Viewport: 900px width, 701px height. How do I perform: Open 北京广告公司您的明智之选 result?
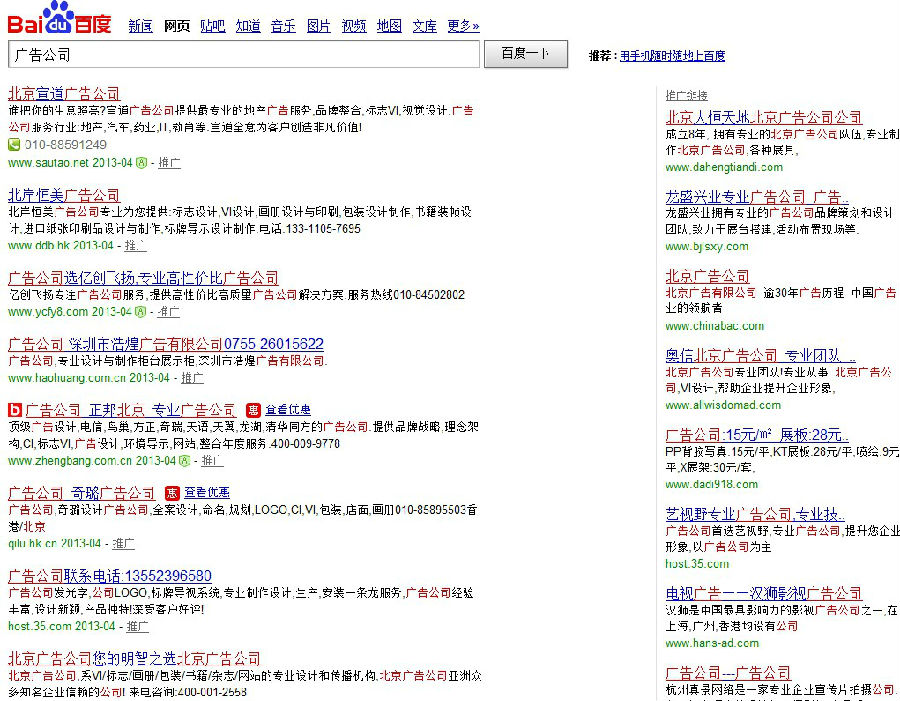point(134,659)
